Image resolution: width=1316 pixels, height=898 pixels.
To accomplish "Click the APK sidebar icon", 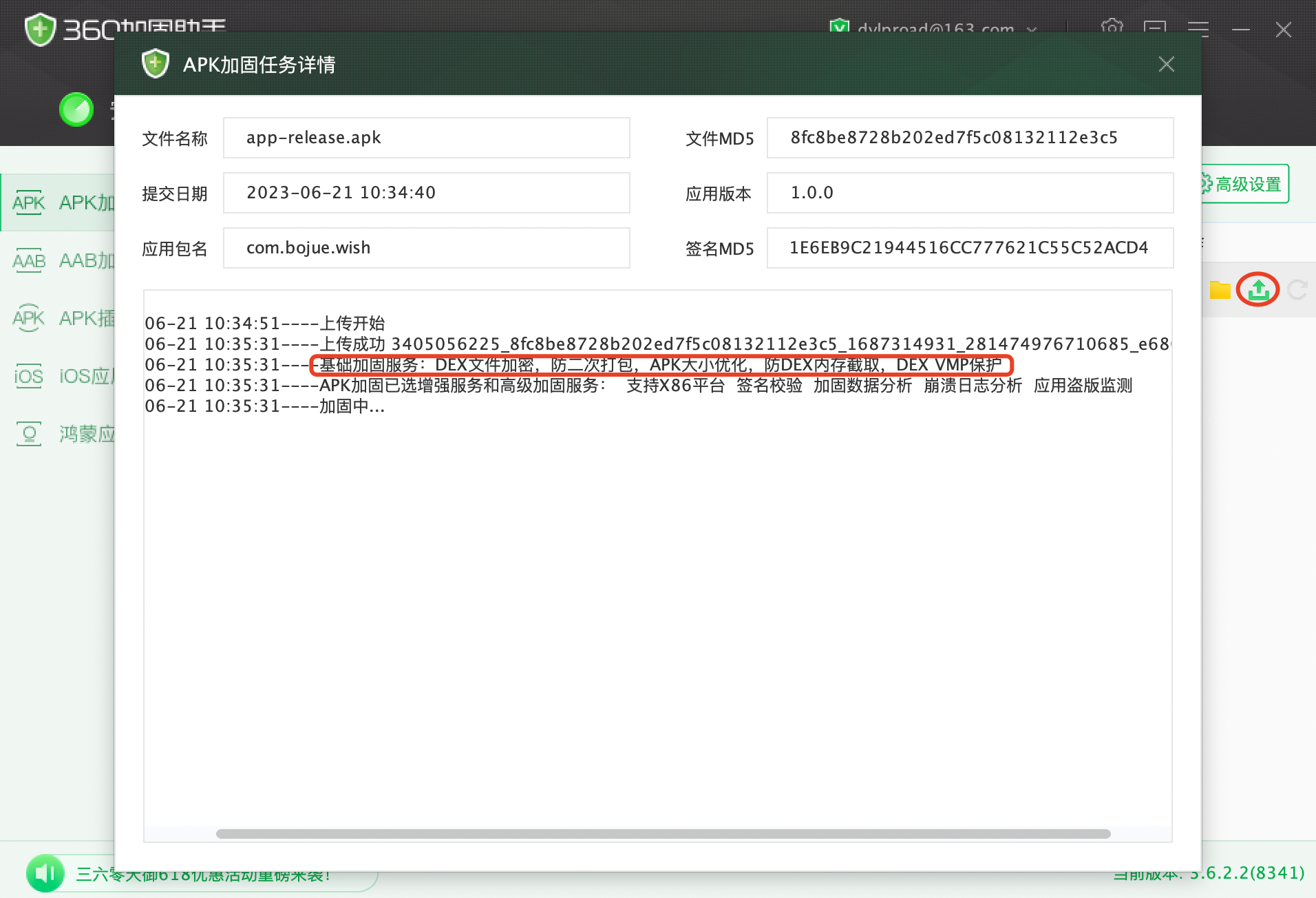I will click(29, 202).
